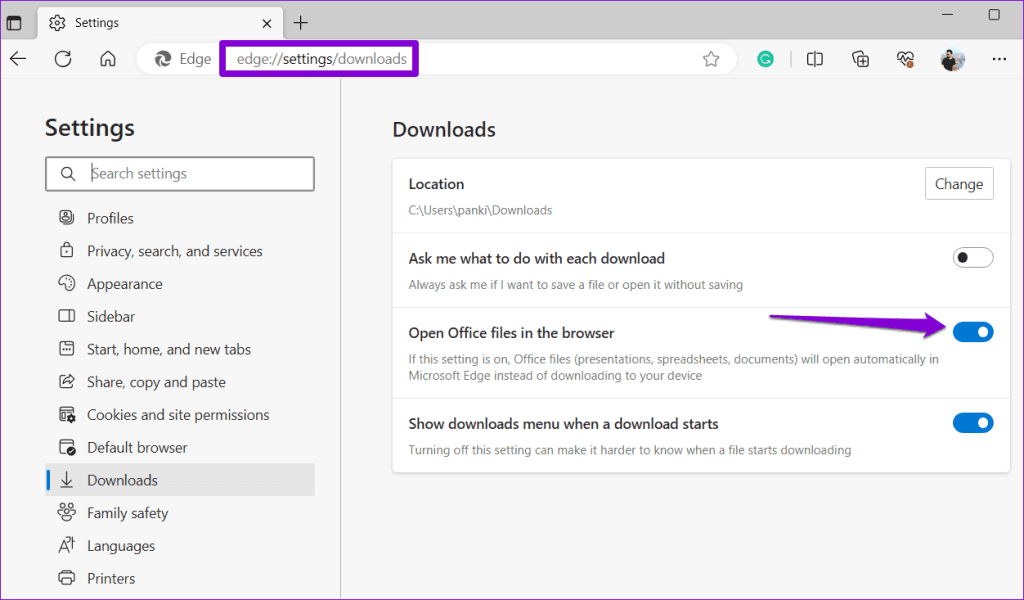Enable Ask me what to do with each download
Screen dimensions: 1024x600
972,257
